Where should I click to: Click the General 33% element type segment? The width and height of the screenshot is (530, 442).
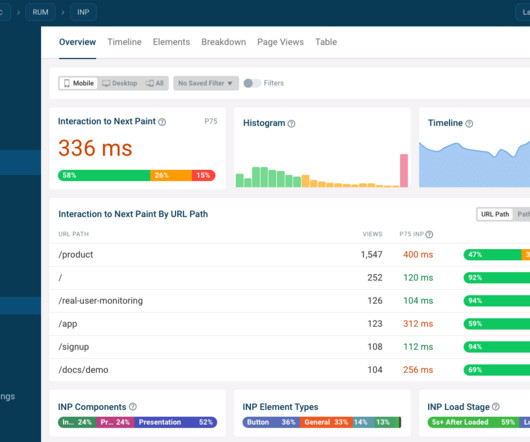pos(326,422)
